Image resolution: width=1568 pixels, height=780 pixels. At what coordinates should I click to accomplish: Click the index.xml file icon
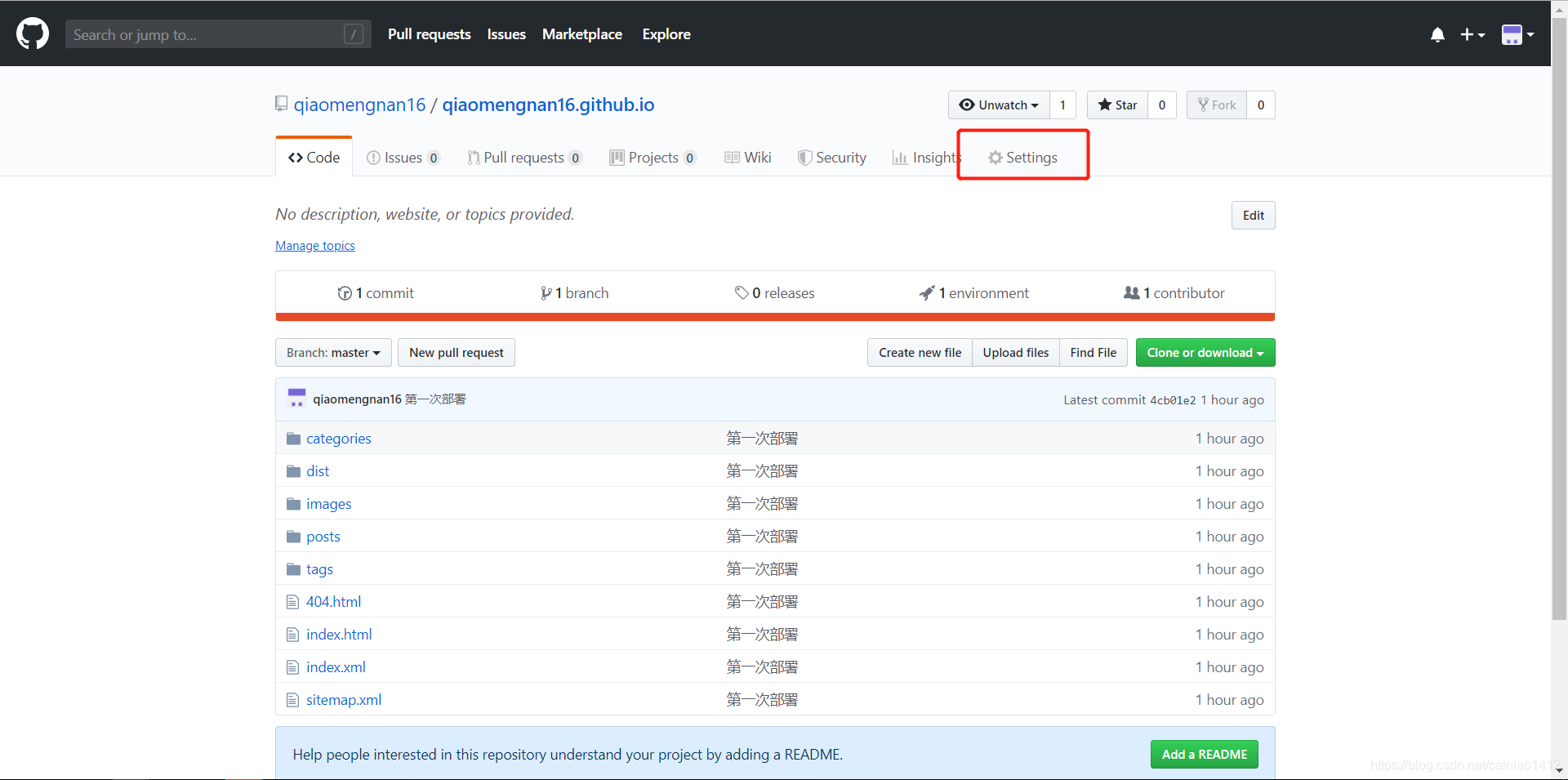click(293, 667)
